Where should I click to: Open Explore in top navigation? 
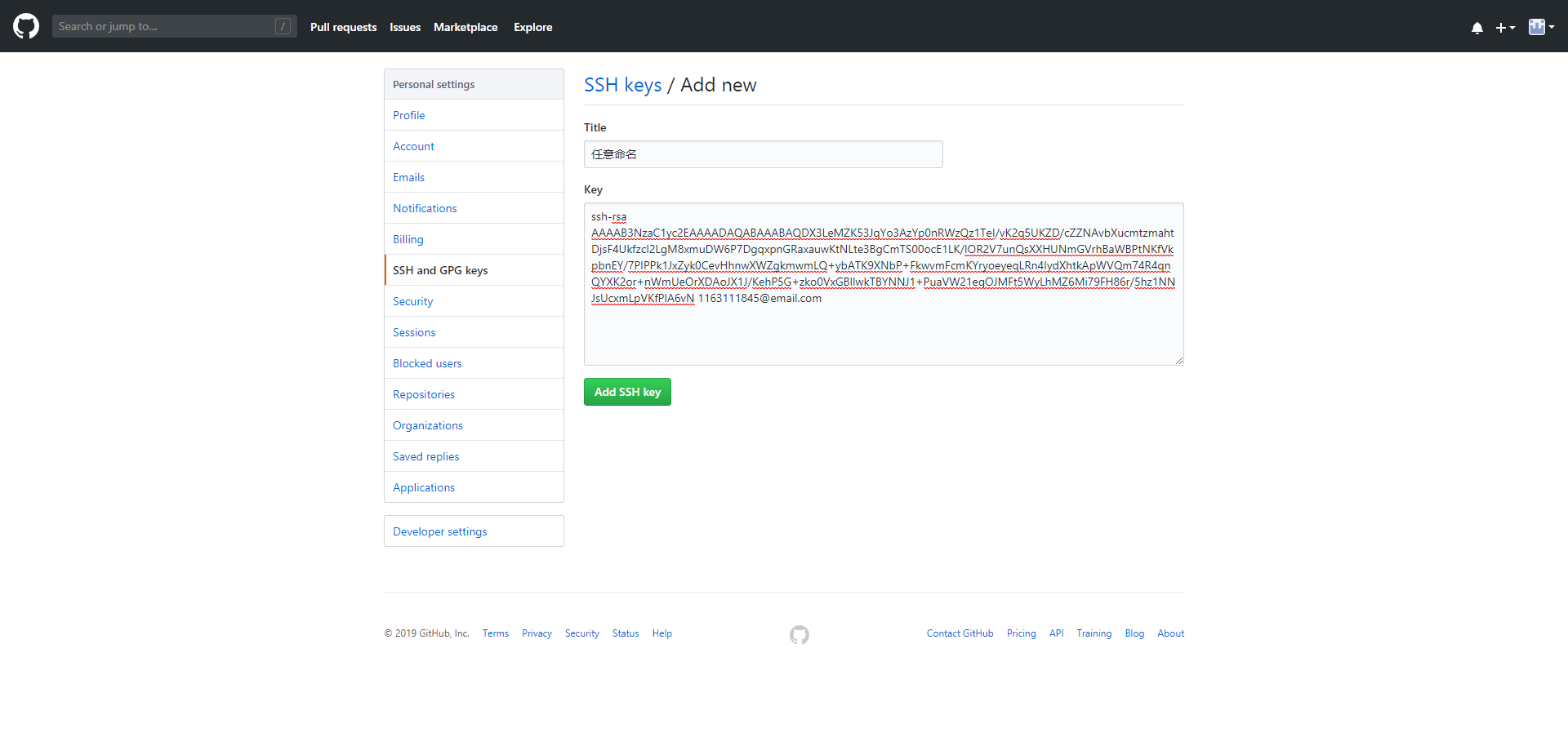tap(533, 27)
